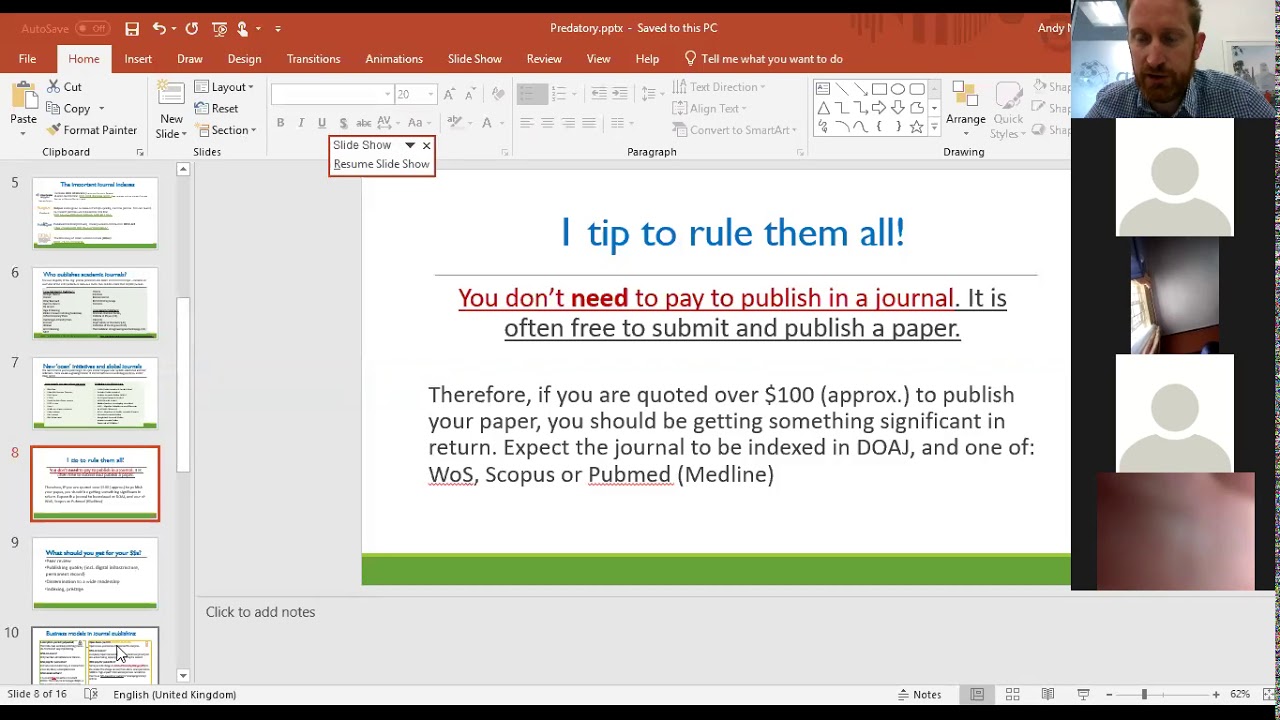The image size is (1280, 720).
Task: Undo the last action
Action: pos(159,29)
